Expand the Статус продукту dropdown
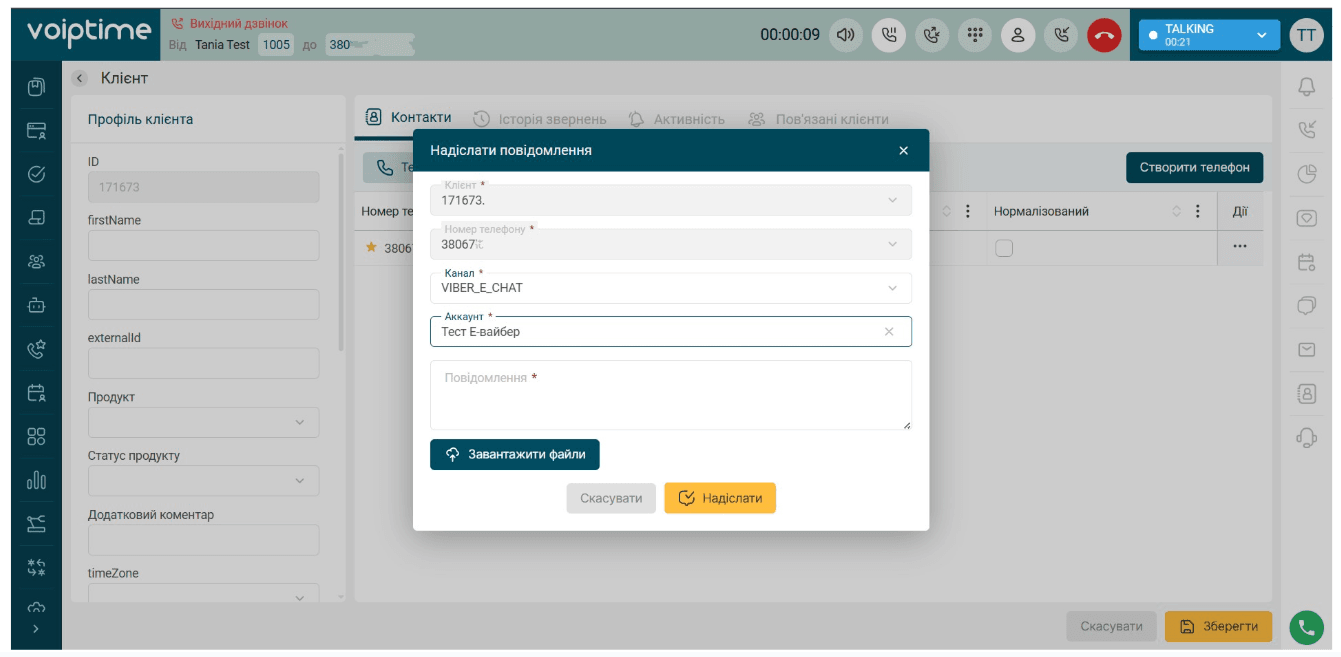Screen dimensions: 1341x657 click(x=203, y=481)
